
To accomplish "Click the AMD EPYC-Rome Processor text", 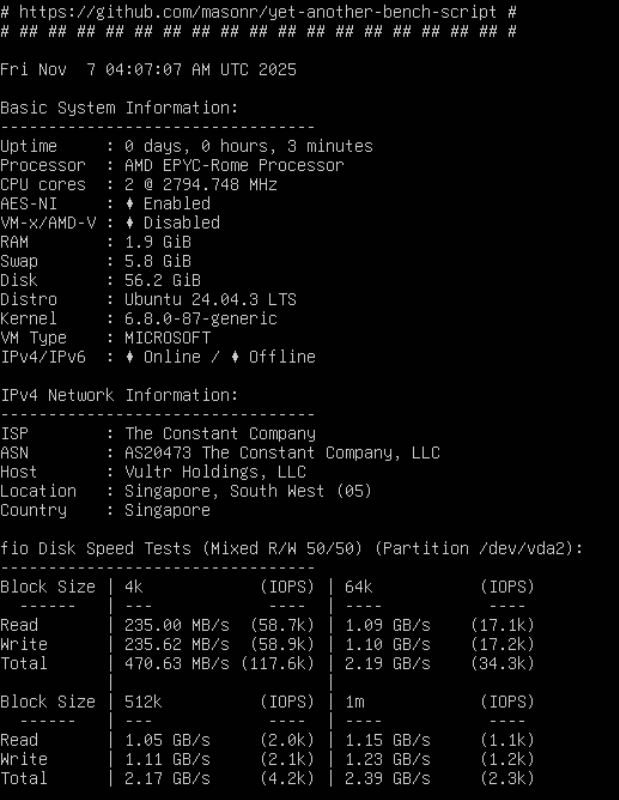I will pos(234,166).
